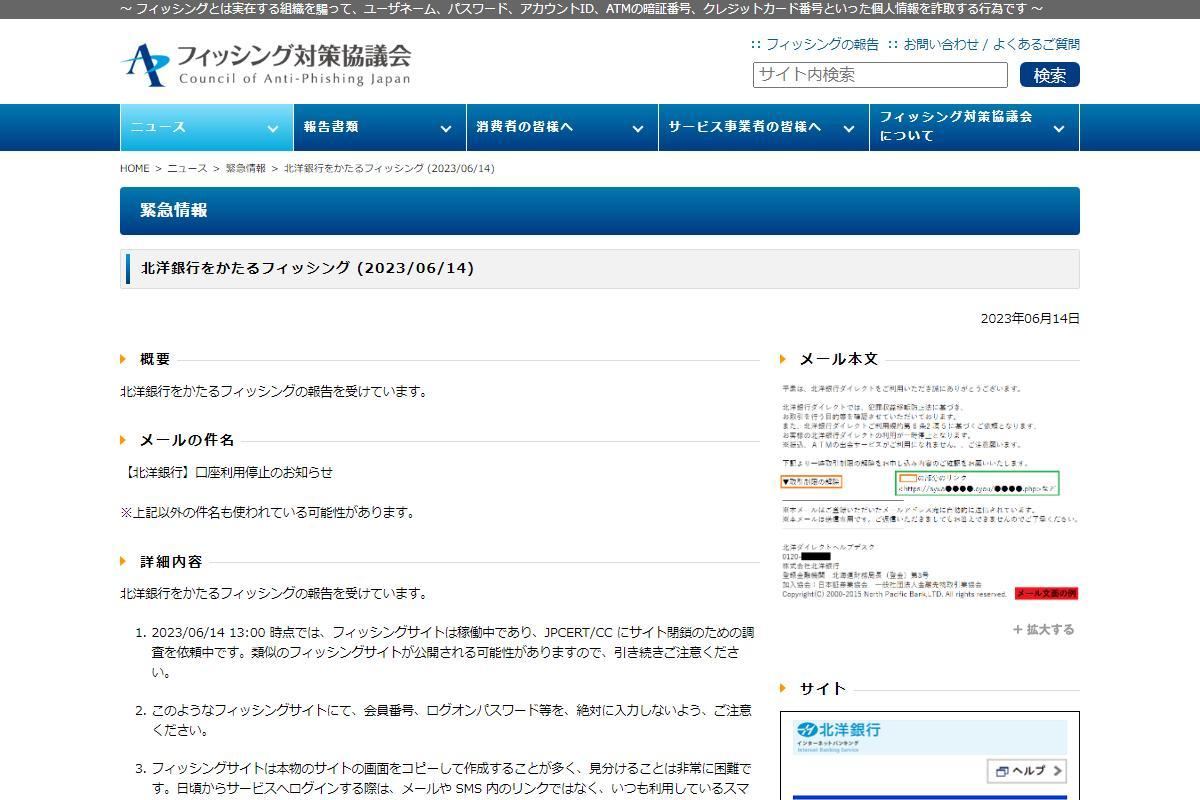Image resolution: width=1200 pixels, height=800 pixels.
Task: Click the orange arrow icon beside 概要
Action: coord(123,359)
